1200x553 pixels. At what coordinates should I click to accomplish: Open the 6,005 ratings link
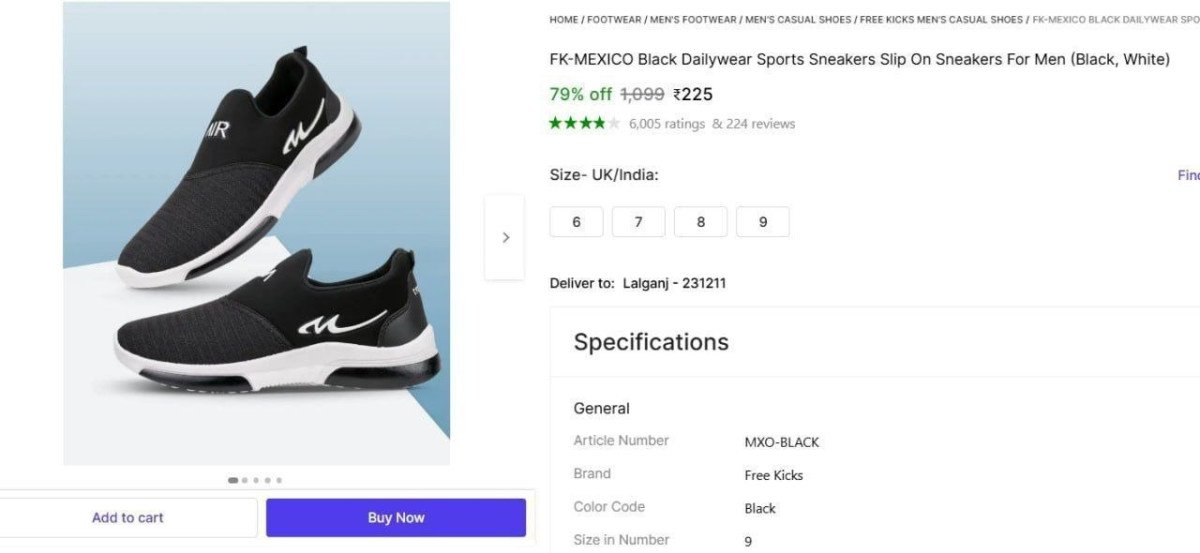pos(666,124)
